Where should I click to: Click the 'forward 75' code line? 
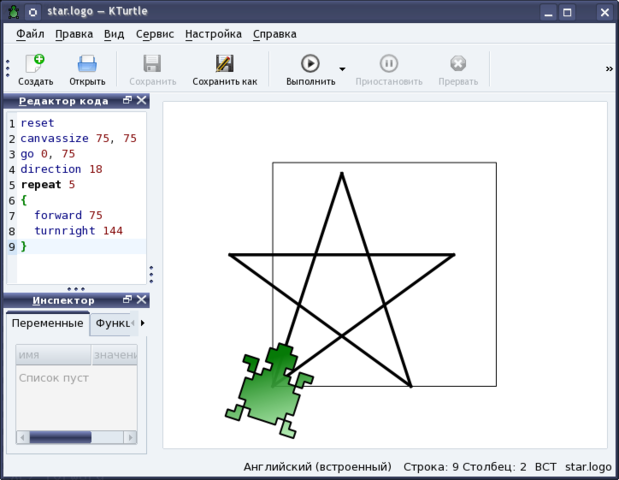click(68, 216)
